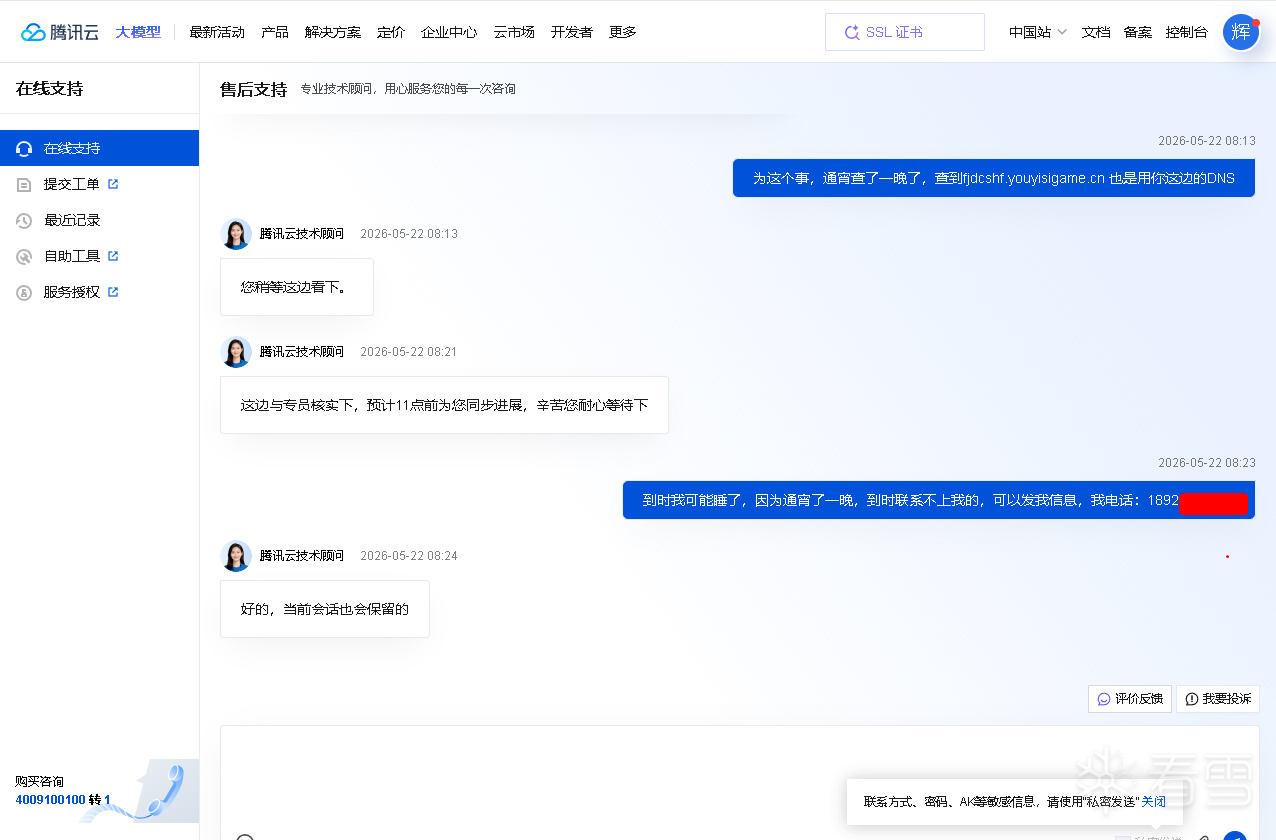
Task: Expand the 更多 navigation menu
Action: click(623, 32)
